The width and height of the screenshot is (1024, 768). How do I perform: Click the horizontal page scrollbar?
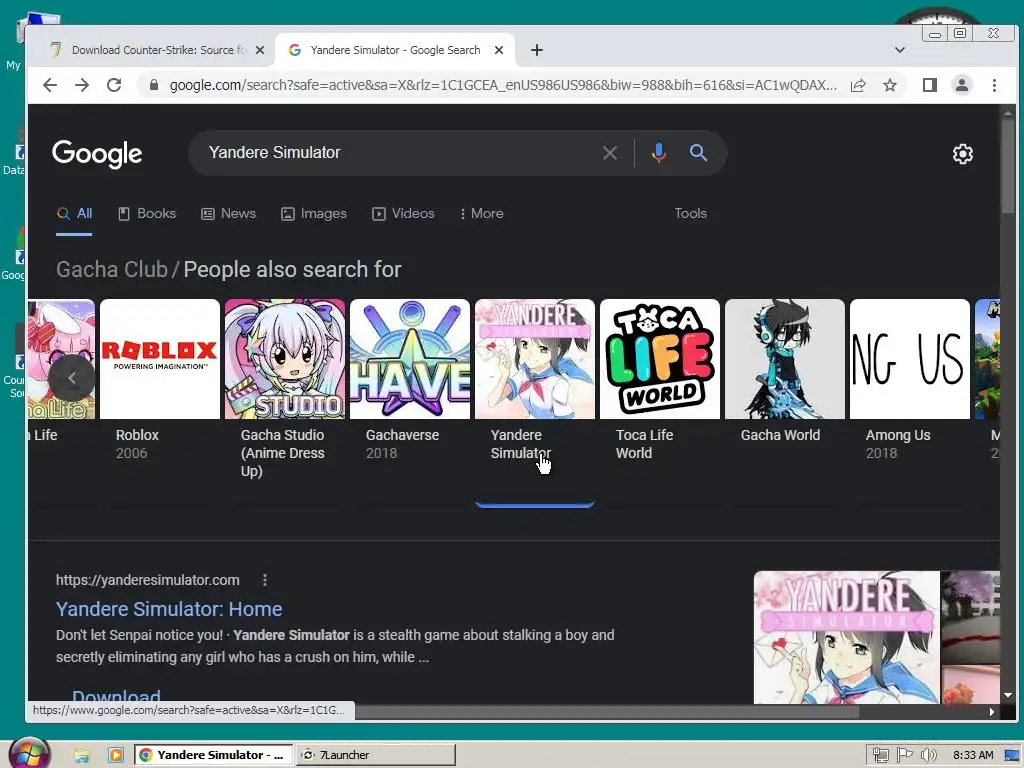click(606, 712)
